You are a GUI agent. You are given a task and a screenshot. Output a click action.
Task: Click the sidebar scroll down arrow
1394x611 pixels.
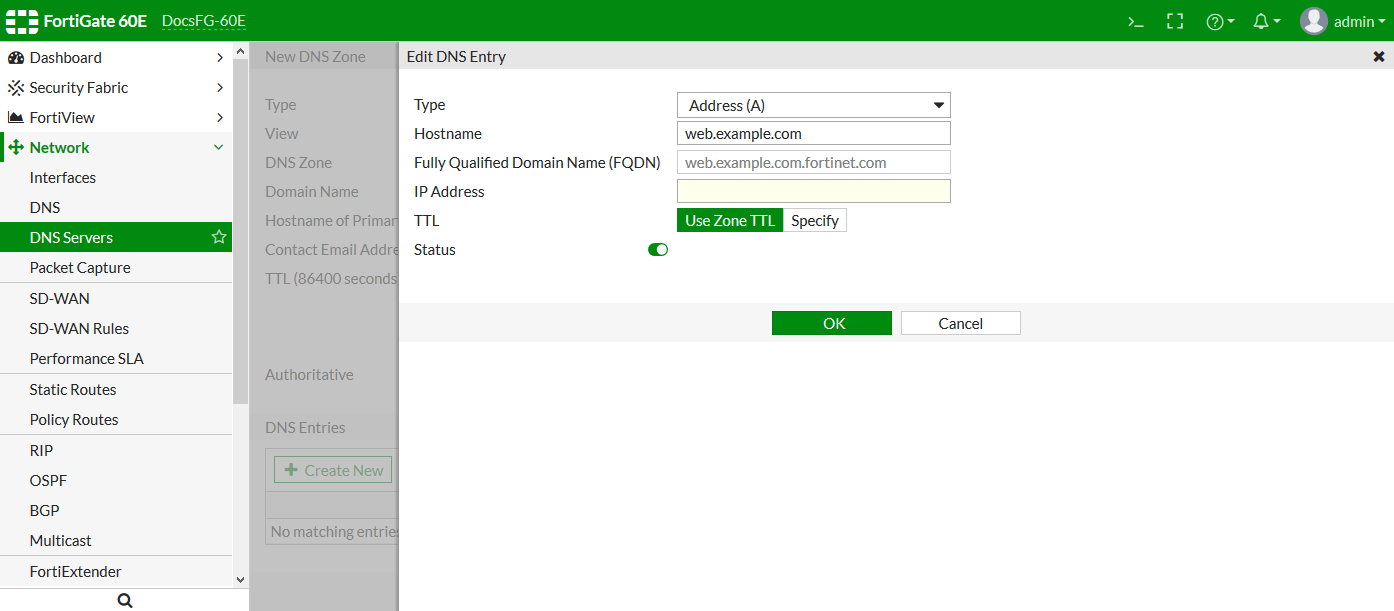pyautogui.click(x=240, y=579)
